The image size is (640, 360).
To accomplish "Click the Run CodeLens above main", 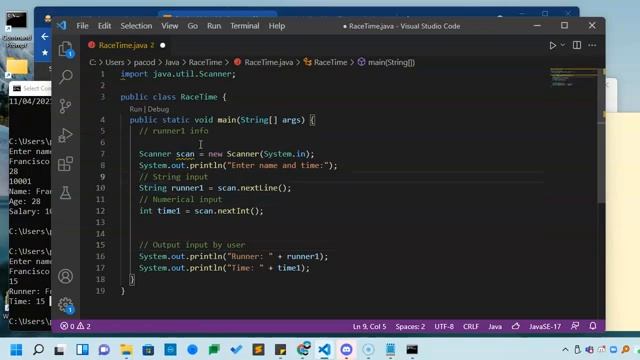I will pos(136,109).
